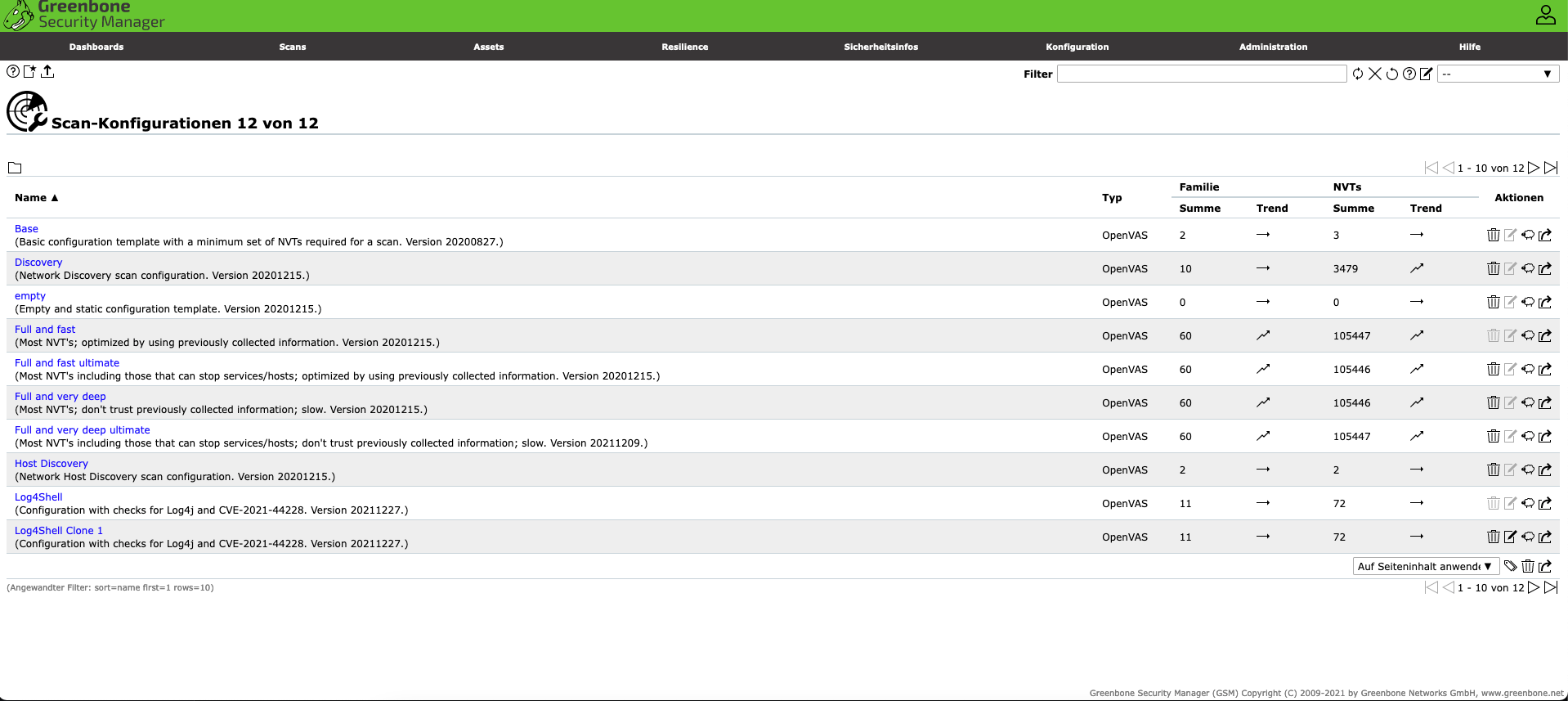Trash all page contents via bulk icon
1568x701 pixels.
(x=1528, y=566)
